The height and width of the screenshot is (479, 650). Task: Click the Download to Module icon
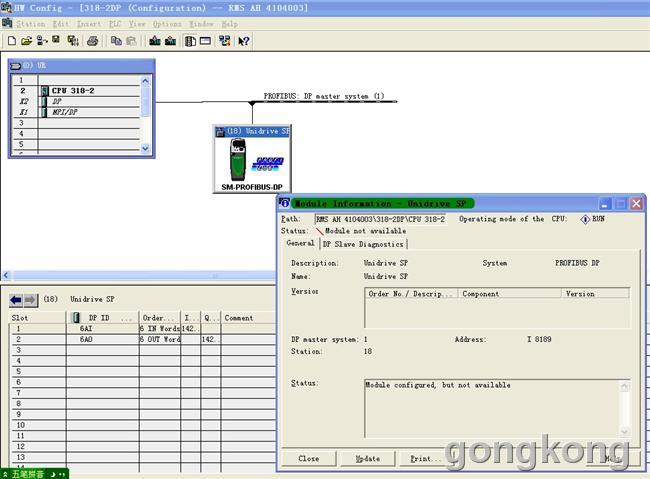pyautogui.click(x=155, y=41)
